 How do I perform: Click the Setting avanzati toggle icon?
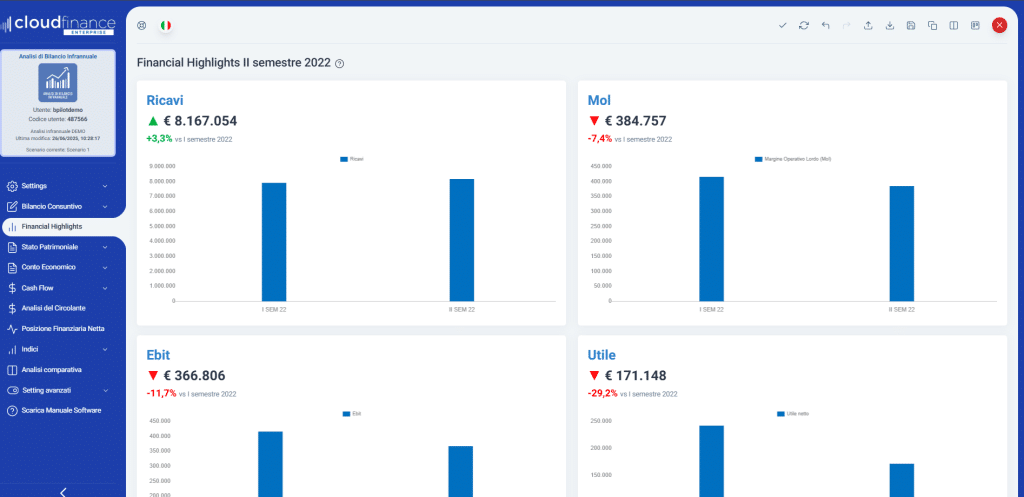[x=12, y=391]
